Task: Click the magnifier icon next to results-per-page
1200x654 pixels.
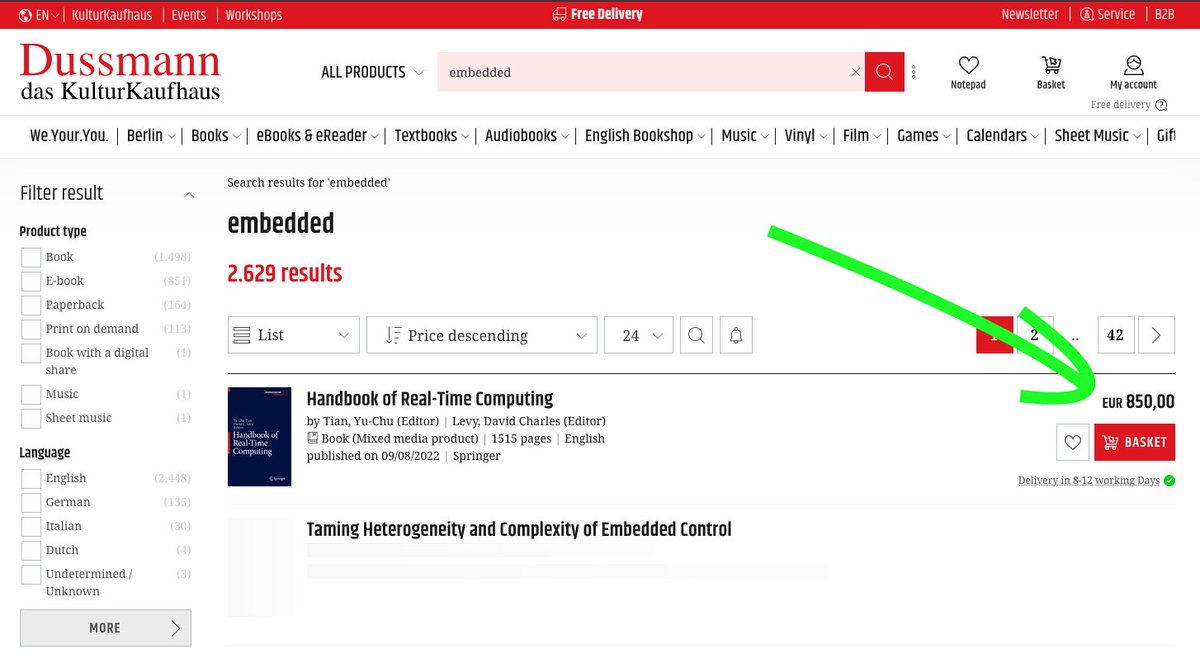Action: click(696, 335)
